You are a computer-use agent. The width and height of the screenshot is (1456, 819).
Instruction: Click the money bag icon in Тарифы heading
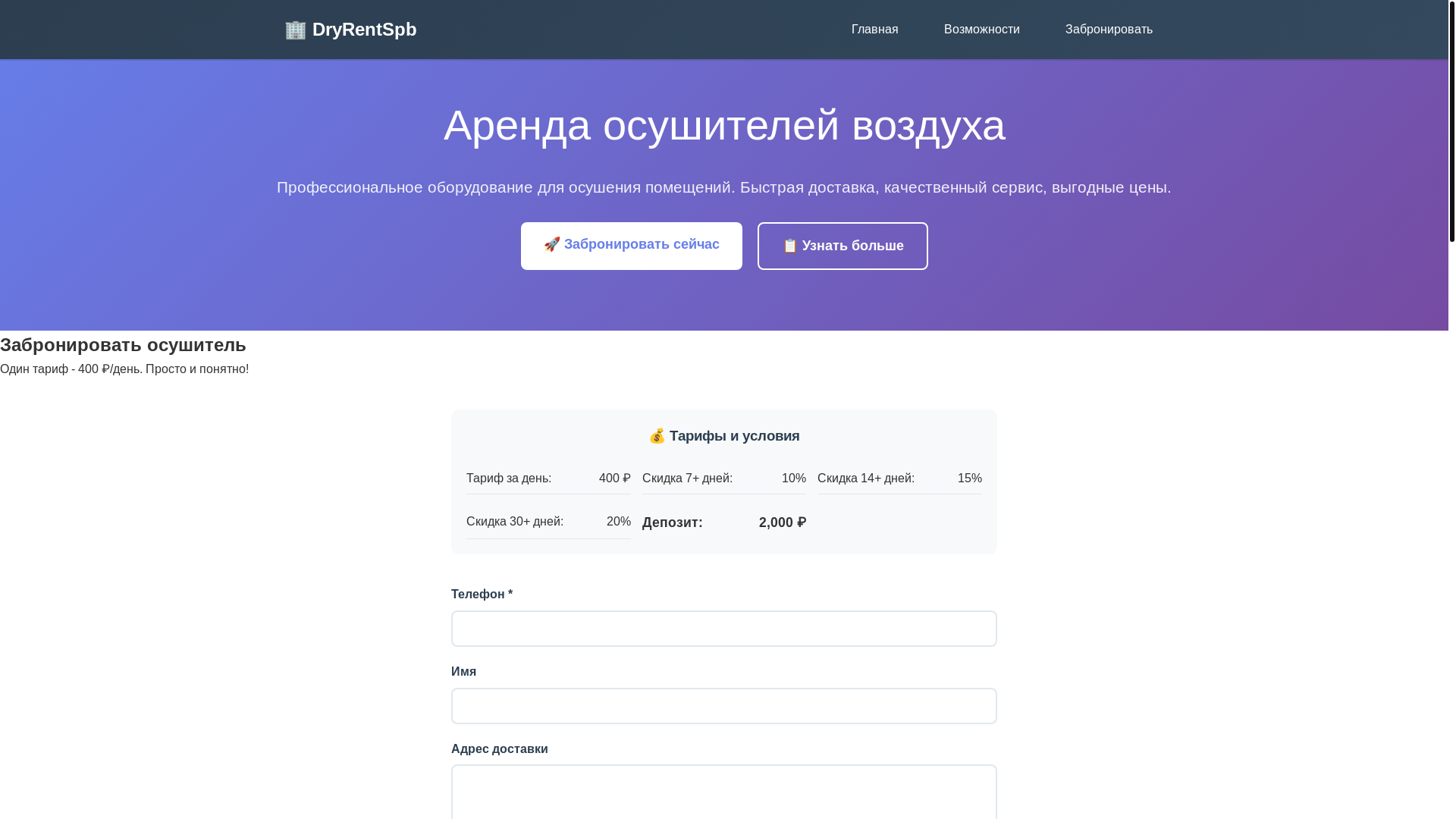pos(657,436)
